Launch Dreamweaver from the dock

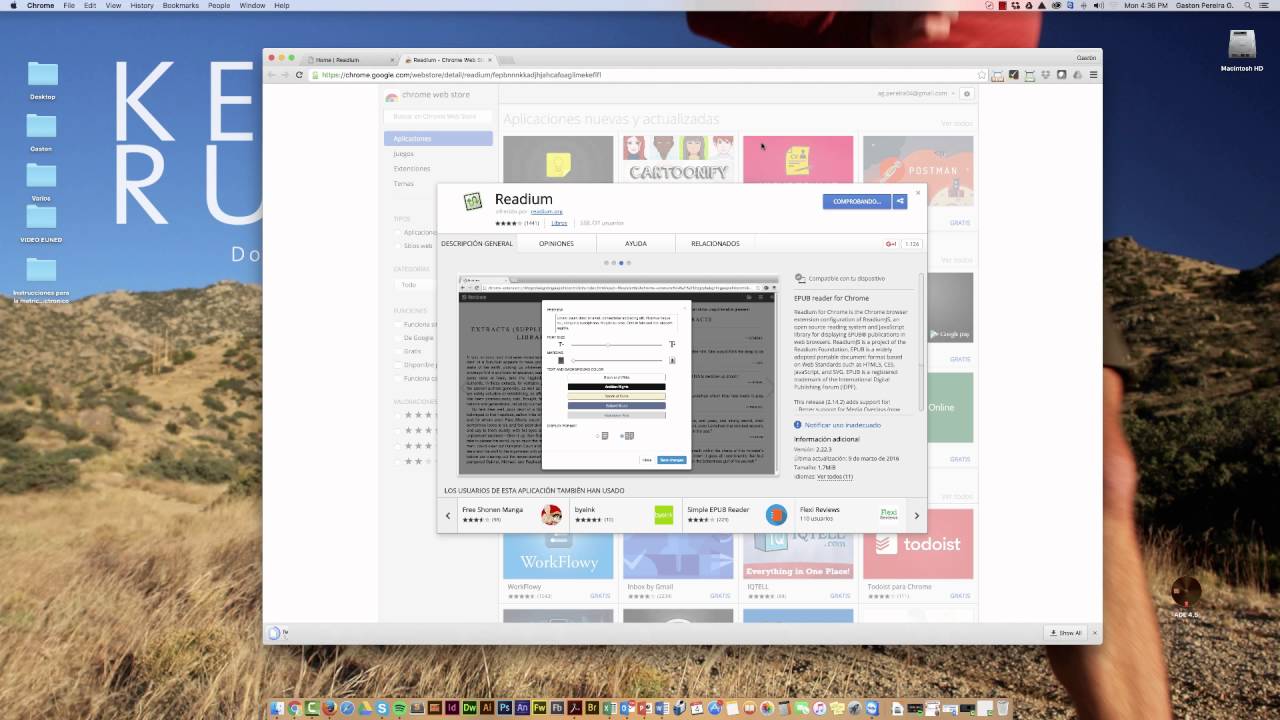(470, 708)
